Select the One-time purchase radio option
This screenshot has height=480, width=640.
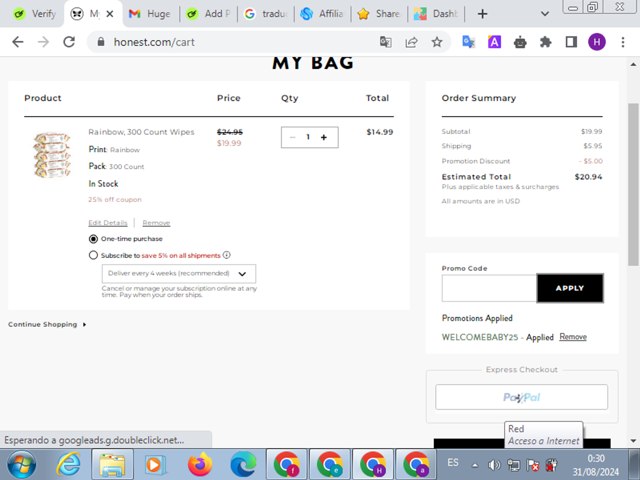[x=93, y=239]
